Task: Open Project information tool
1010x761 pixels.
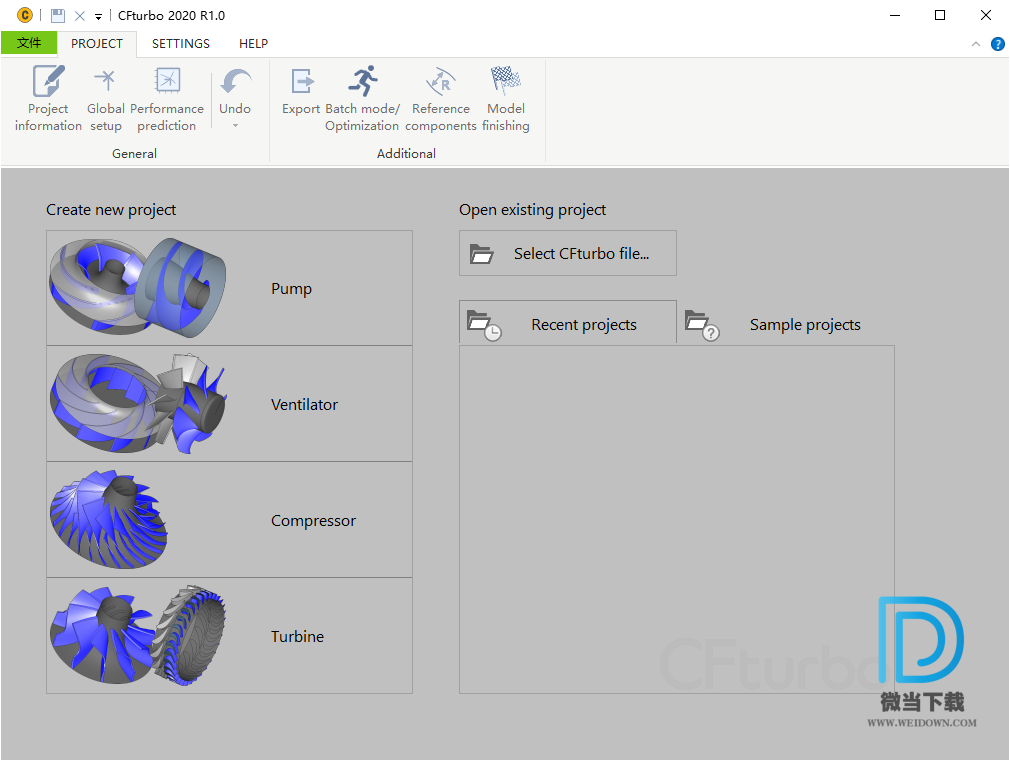Action: (48, 99)
